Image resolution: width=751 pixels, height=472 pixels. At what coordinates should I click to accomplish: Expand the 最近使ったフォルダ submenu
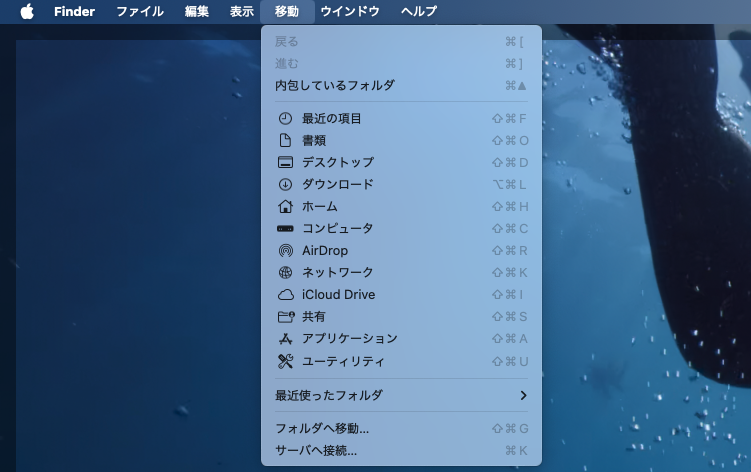click(x=329, y=395)
